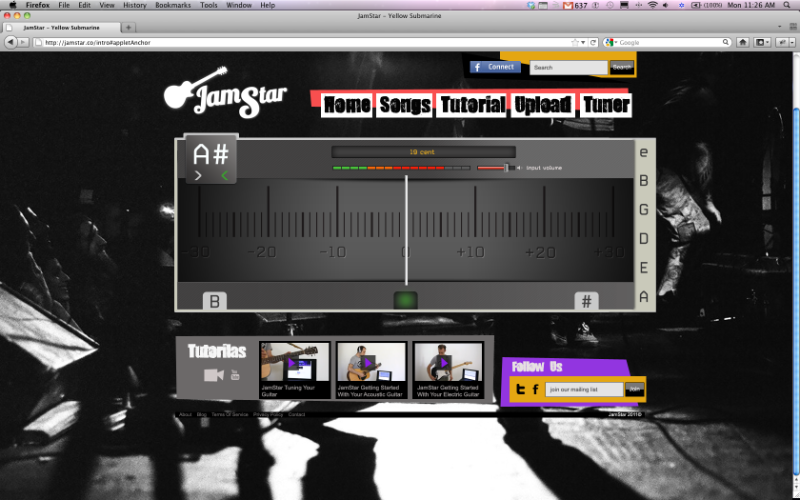Toggle the flat B button on tuner
This screenshot has height=500, width=800.
pos(215,301)
